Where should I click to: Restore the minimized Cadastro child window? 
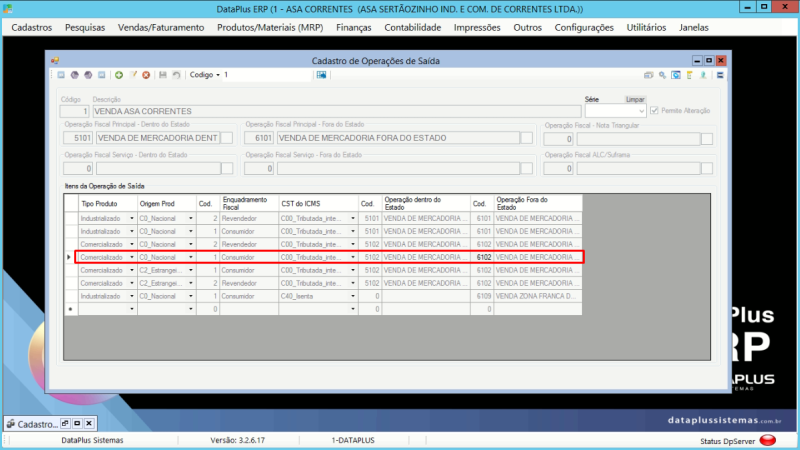coord(65,423)
